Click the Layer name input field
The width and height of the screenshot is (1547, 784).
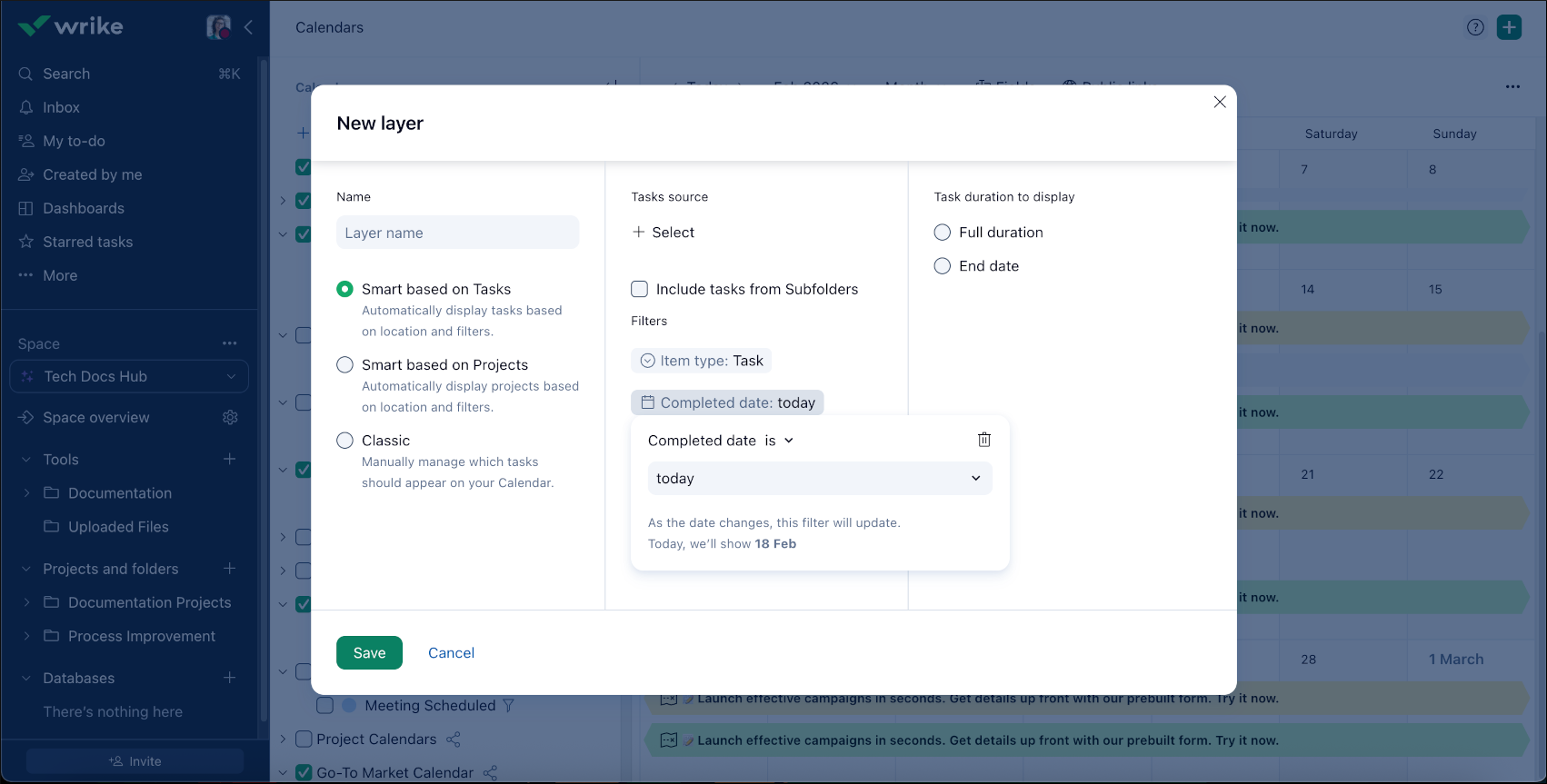tap(457, 233)
